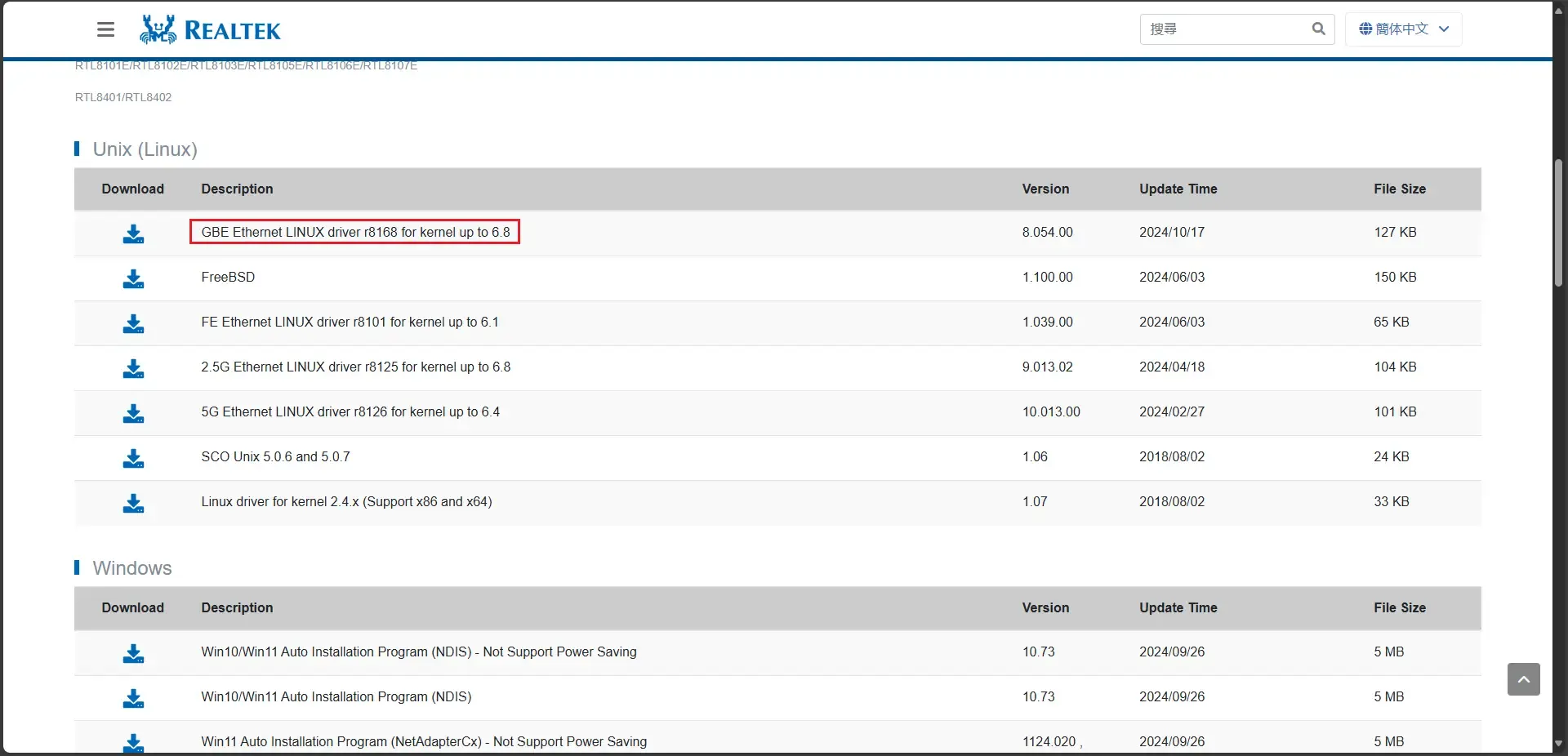
Task: Download the SCO Unix driver
Action: click(133, 458)
